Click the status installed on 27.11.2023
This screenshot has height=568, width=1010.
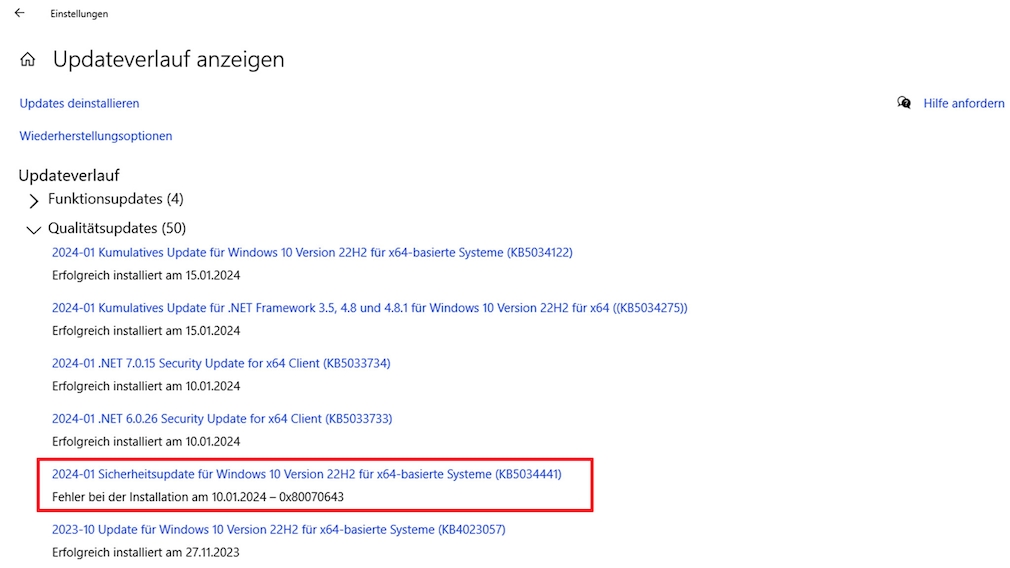[145, 552]
